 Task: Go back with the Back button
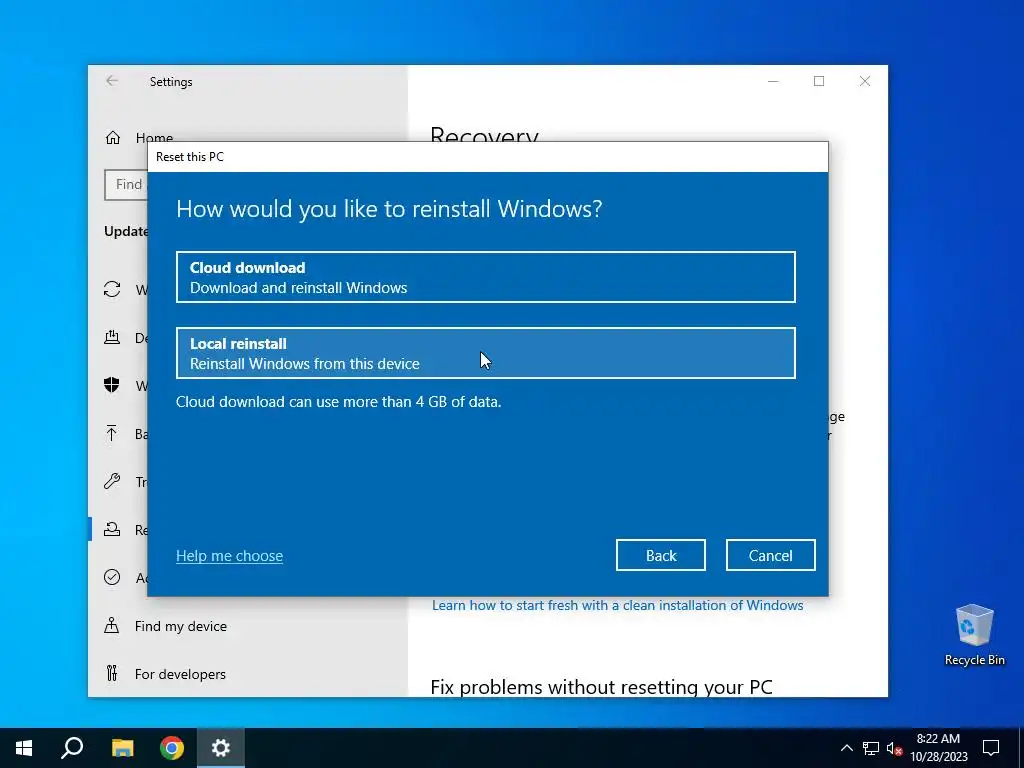tap(660, 555)
